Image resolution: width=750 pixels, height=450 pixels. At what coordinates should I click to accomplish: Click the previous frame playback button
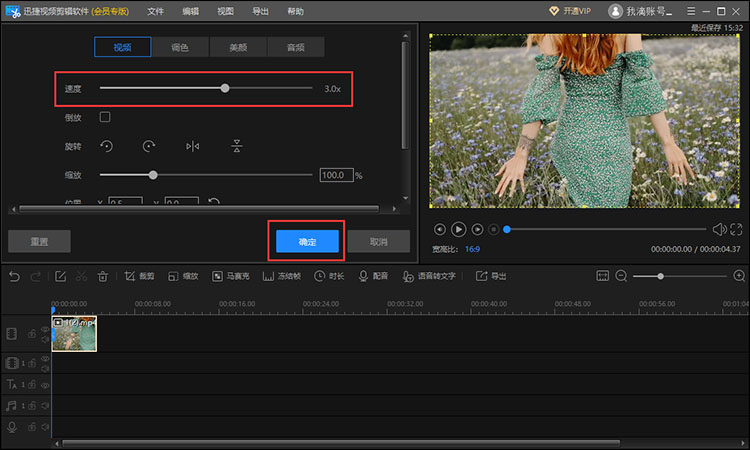pos(440,230)
